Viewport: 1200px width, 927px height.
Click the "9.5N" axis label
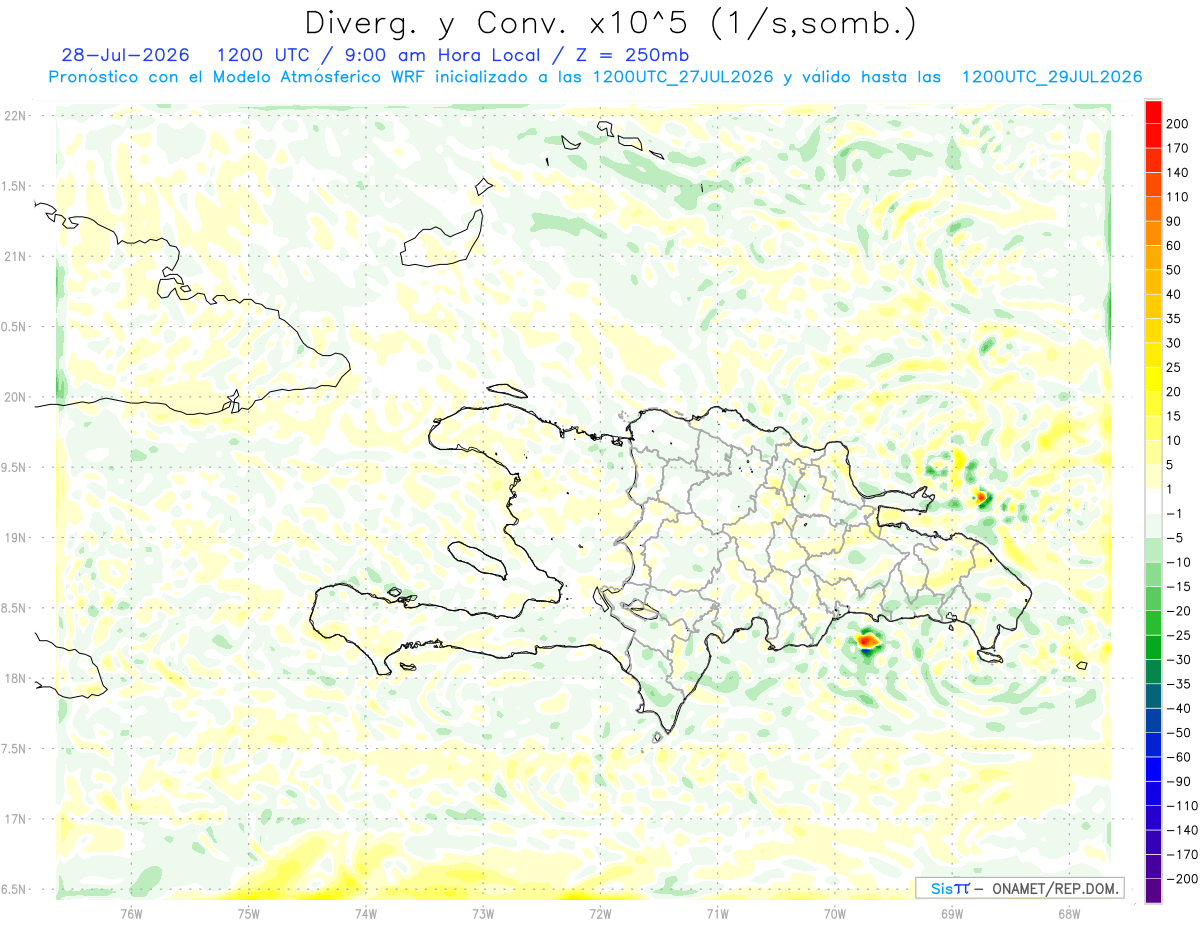tap(15, 467)
